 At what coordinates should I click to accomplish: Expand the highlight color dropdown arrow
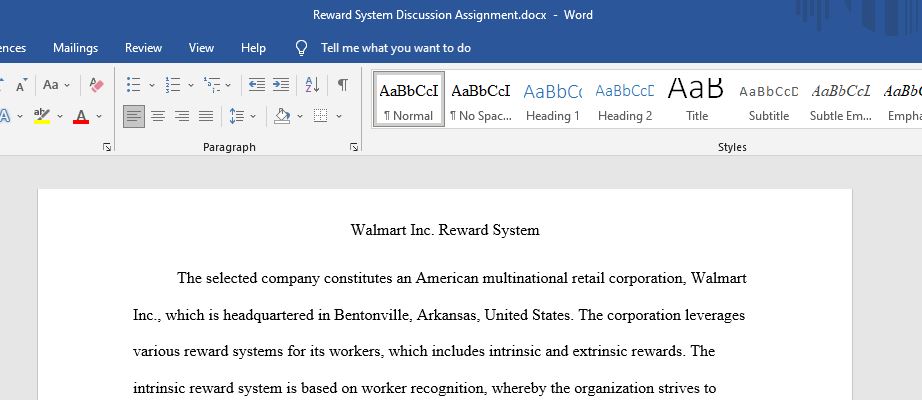59,116
